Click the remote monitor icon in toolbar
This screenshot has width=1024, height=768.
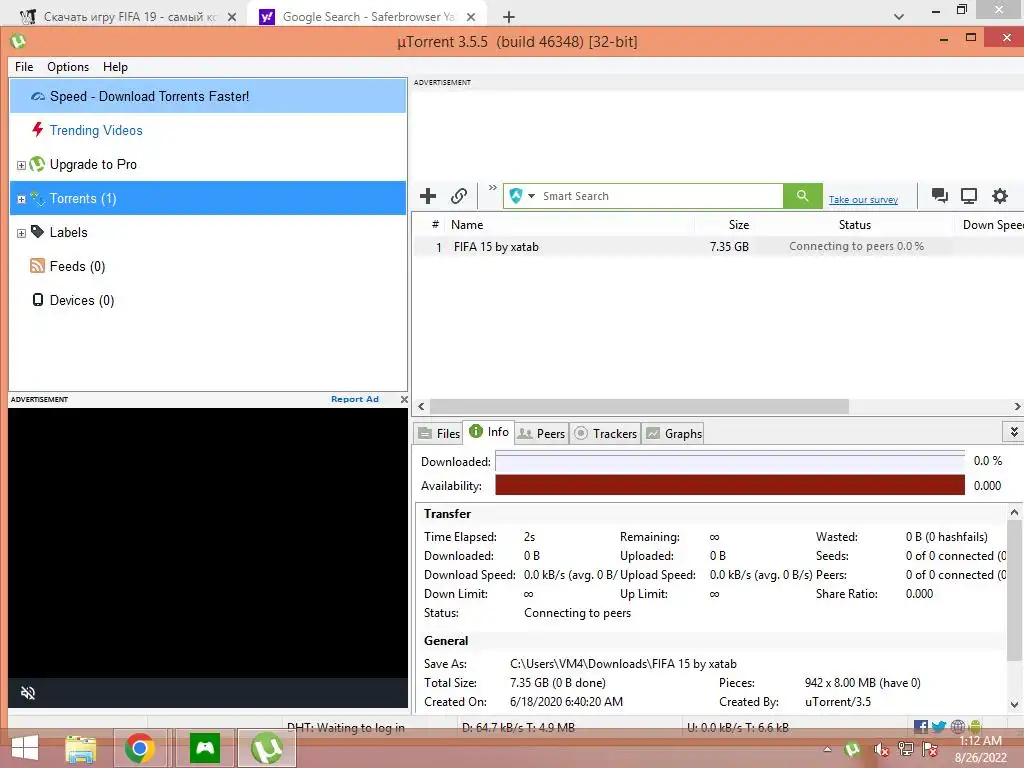pos(969,196)
